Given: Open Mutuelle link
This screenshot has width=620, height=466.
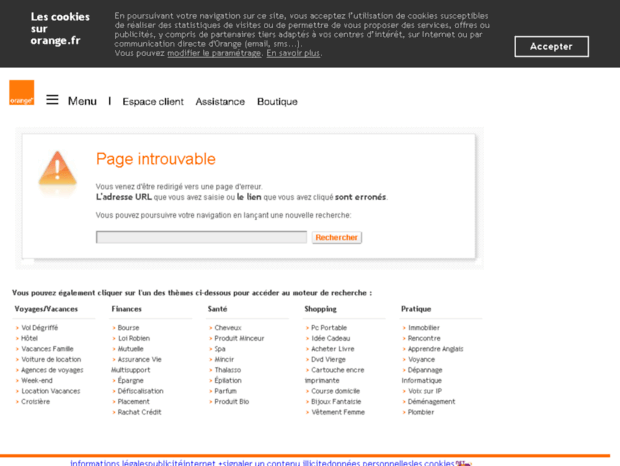Looking at the screenshot, I should click(130, 349).
